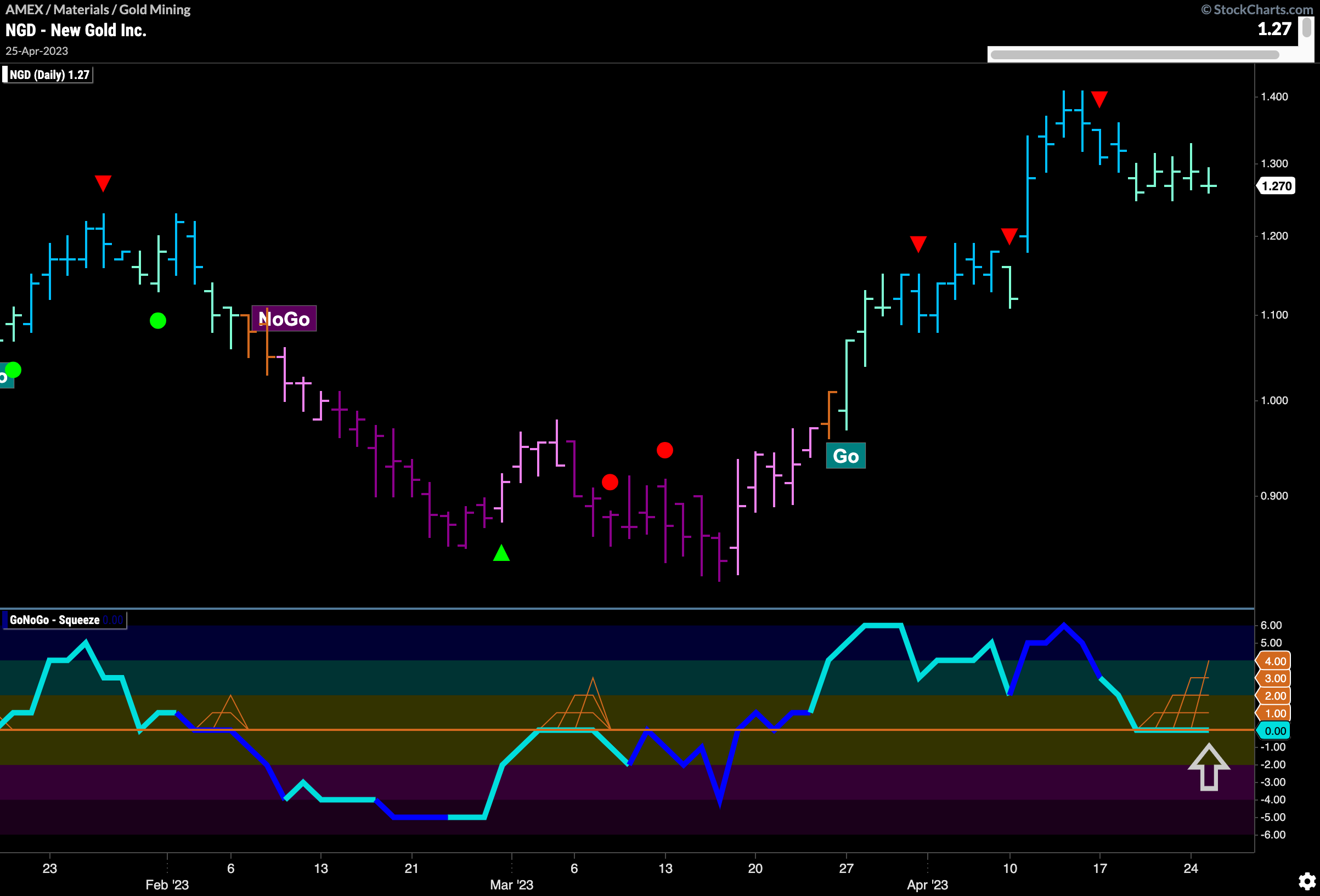
Task: Click the 1.000 price axis label
Action: [x=1274, y=400]
